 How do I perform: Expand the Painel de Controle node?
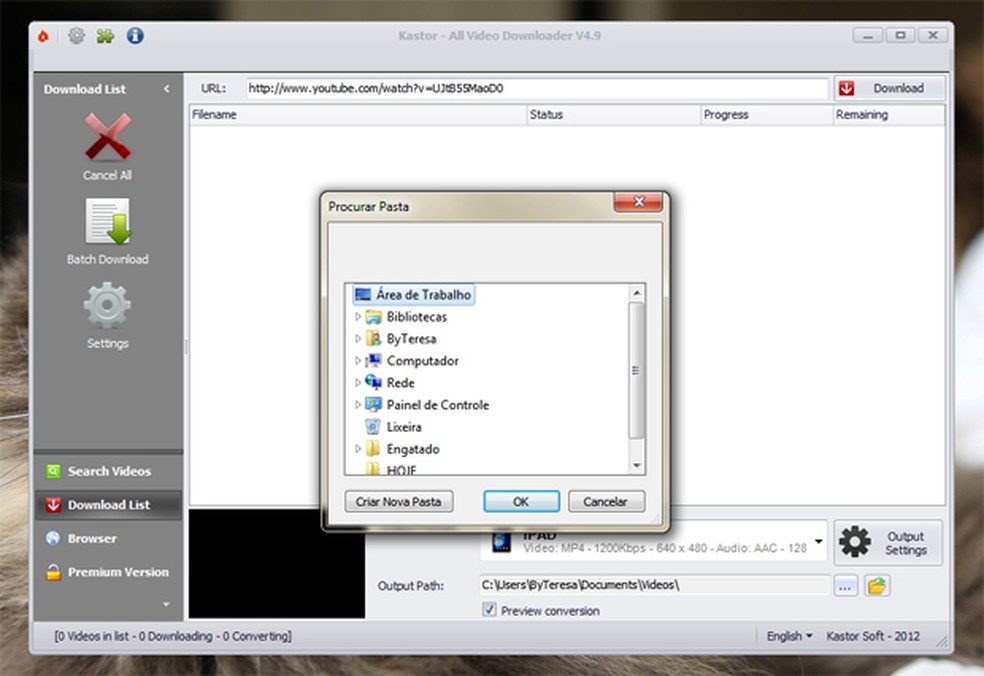(x=358, y=405)
